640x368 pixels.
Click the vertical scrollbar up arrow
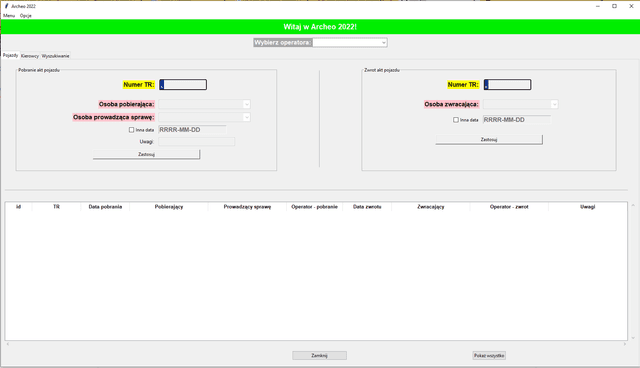tap(633, 205)
